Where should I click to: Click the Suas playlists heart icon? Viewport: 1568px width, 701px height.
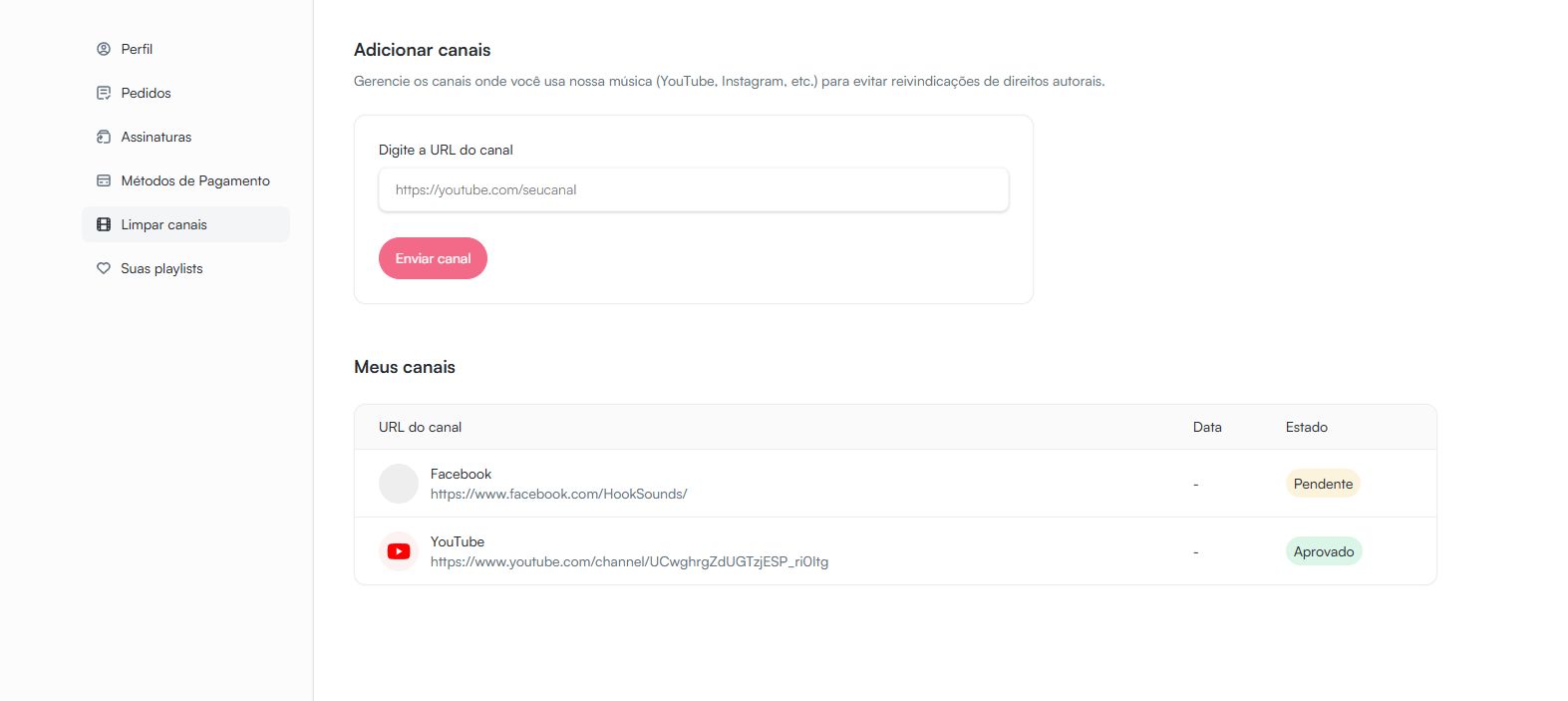pos(104,268)
